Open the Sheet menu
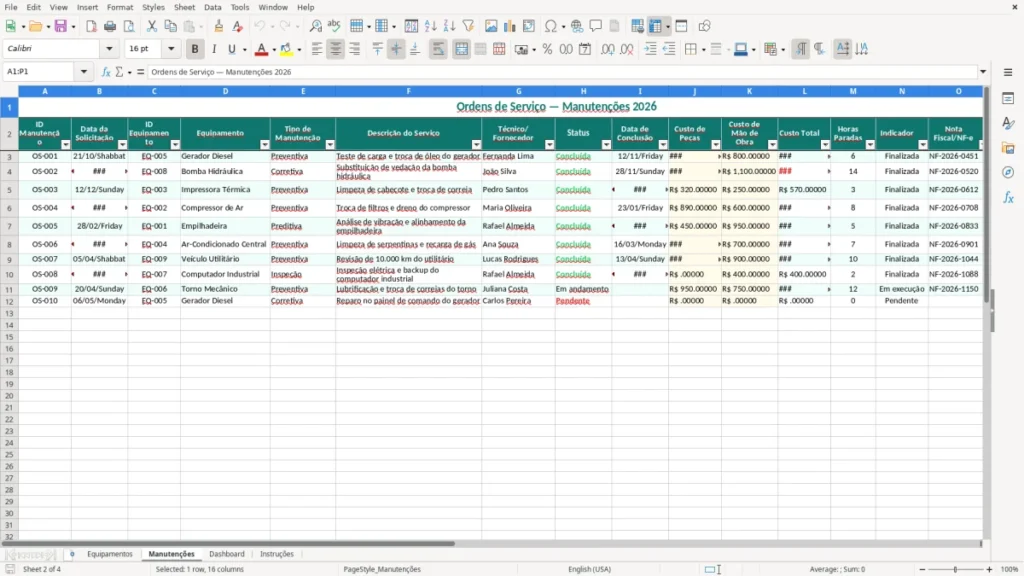Screen dimensions: 1024x576 tap(184, 7)
